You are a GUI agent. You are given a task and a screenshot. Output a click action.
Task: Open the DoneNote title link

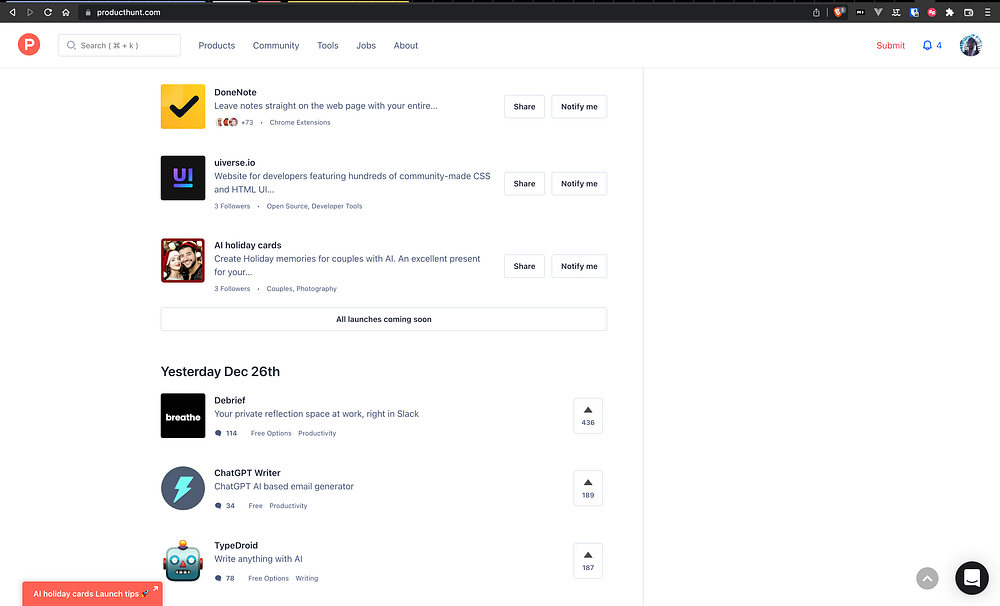[x=235, y=92]
